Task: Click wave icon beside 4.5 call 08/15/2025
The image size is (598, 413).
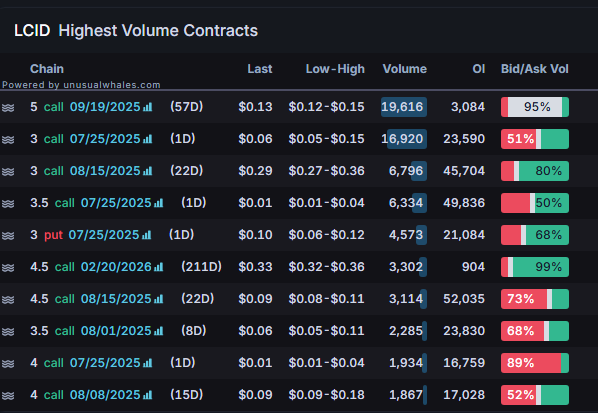Action: (8, 300)
